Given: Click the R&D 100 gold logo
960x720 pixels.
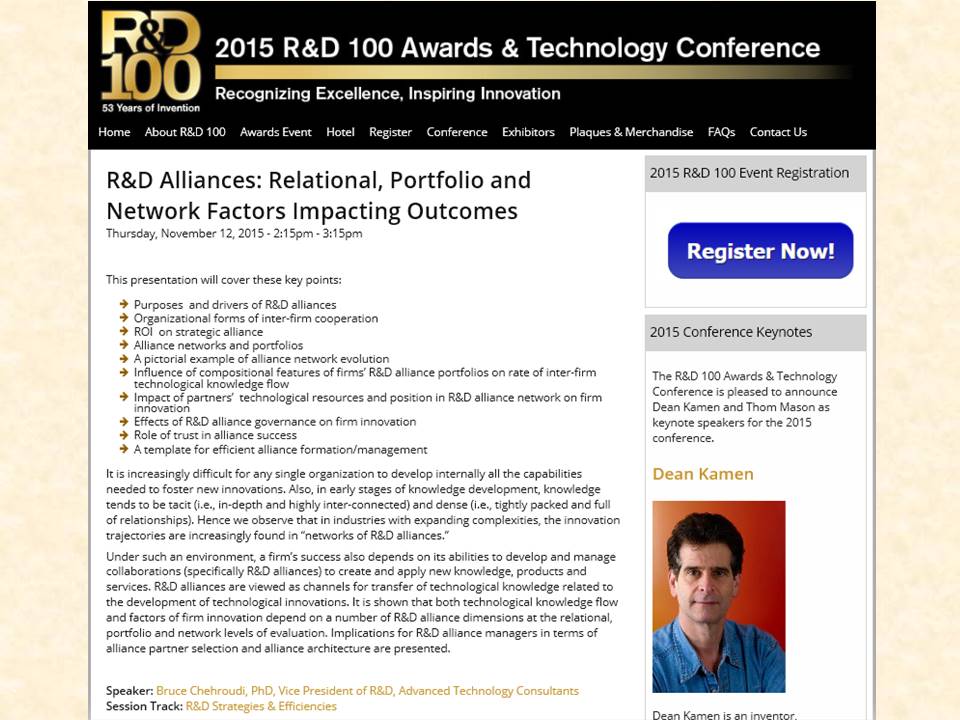Looking at the screenshot, I should tap(151, 62).
